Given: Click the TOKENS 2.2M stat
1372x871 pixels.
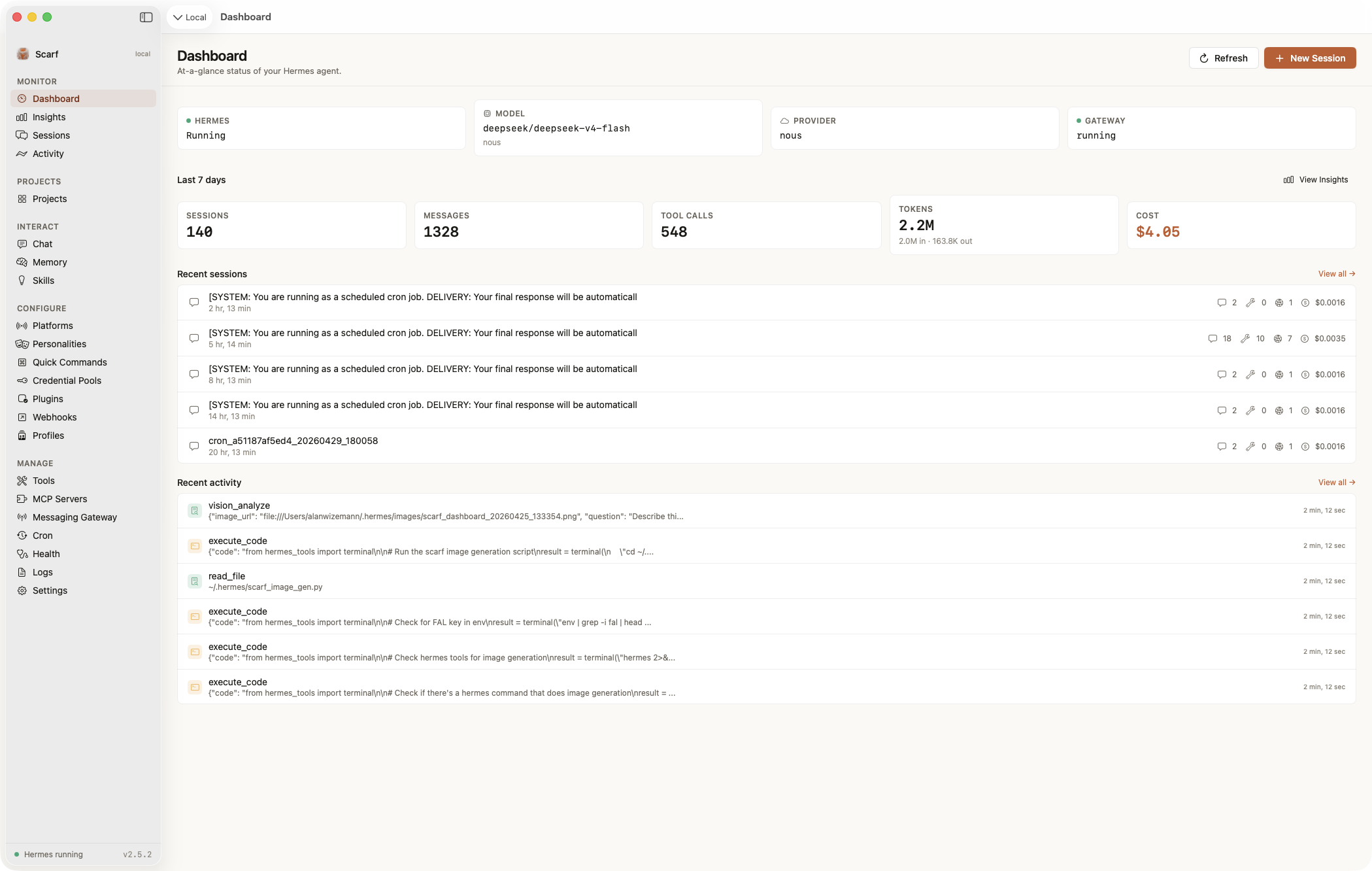Looking at the screenshot, I should (x=1004, y=225).
